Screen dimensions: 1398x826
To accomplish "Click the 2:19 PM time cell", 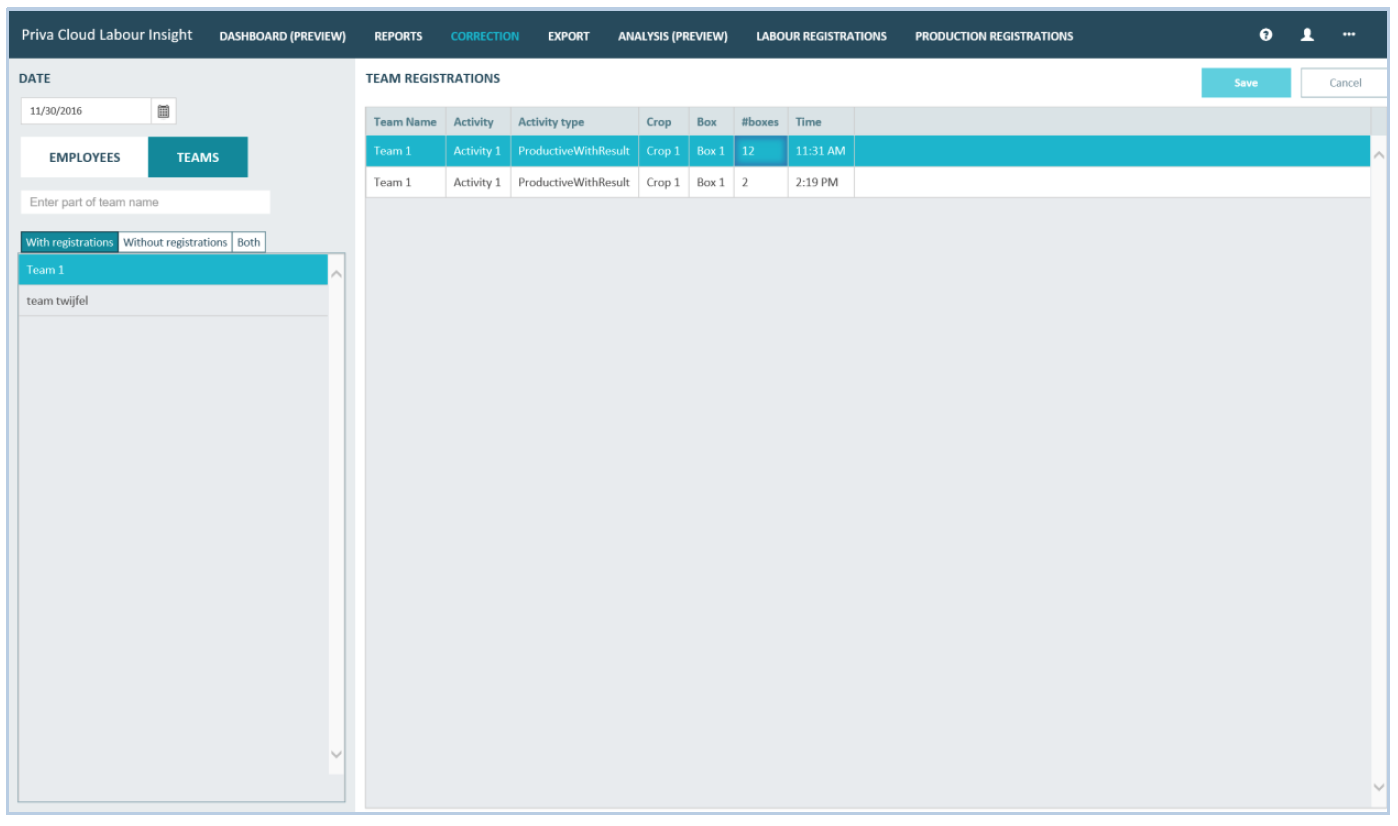I will click(x=820, y=182).
